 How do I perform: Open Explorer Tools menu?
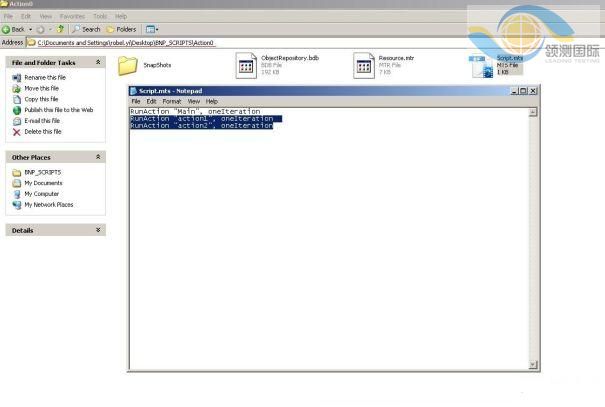[x=100, y=16]
